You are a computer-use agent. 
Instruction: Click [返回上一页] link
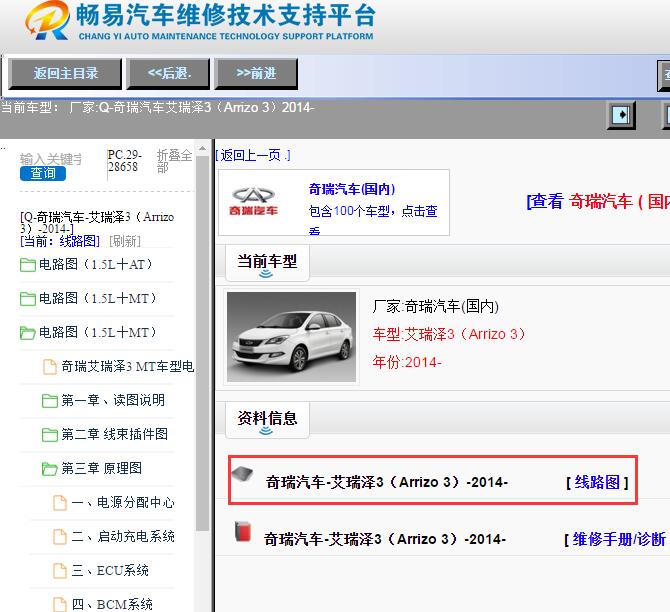[x=253, y=155]
